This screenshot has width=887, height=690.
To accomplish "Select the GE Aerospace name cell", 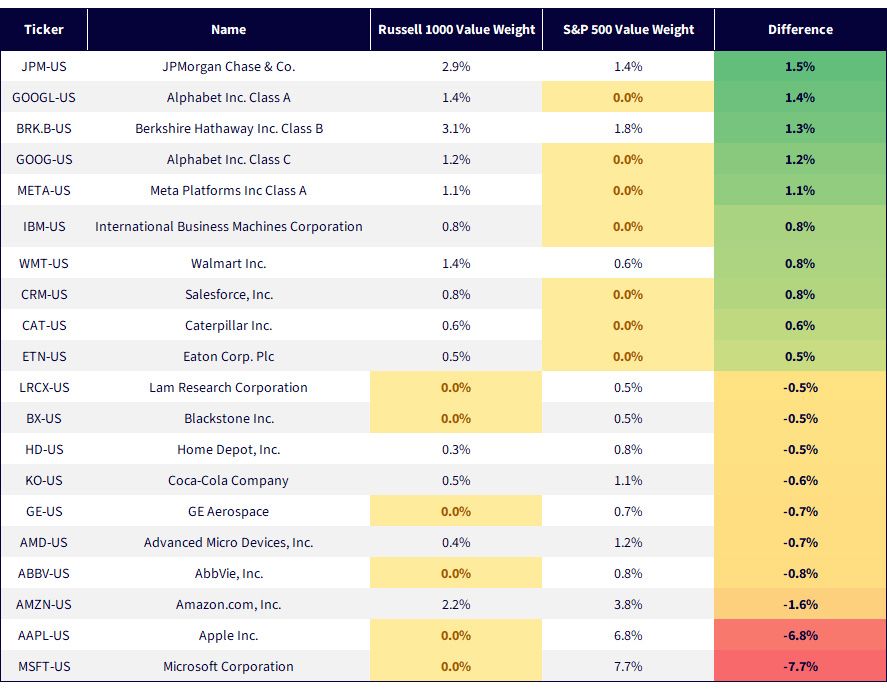I will [229, 511].
